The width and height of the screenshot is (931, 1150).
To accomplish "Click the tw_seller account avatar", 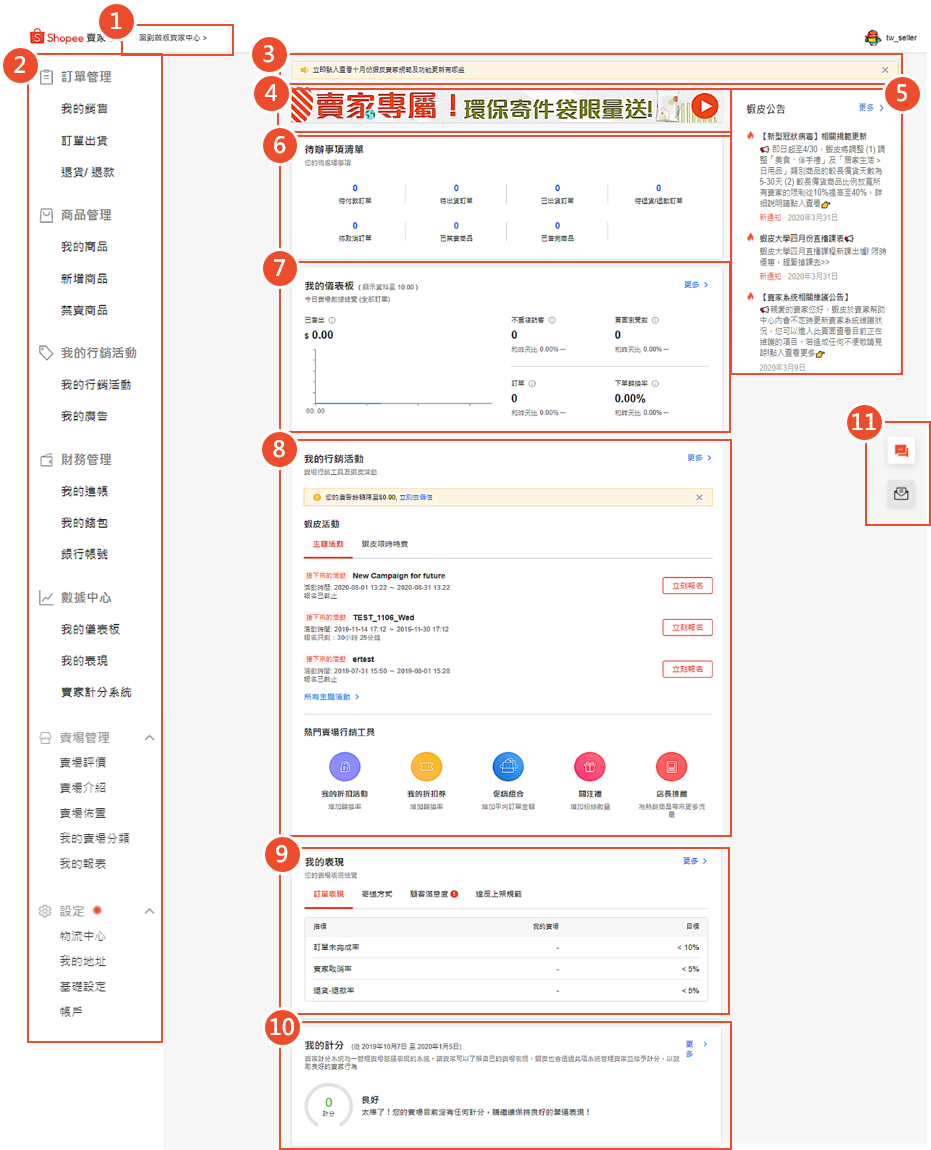I will pyautogui.click(x=871, y=37).
